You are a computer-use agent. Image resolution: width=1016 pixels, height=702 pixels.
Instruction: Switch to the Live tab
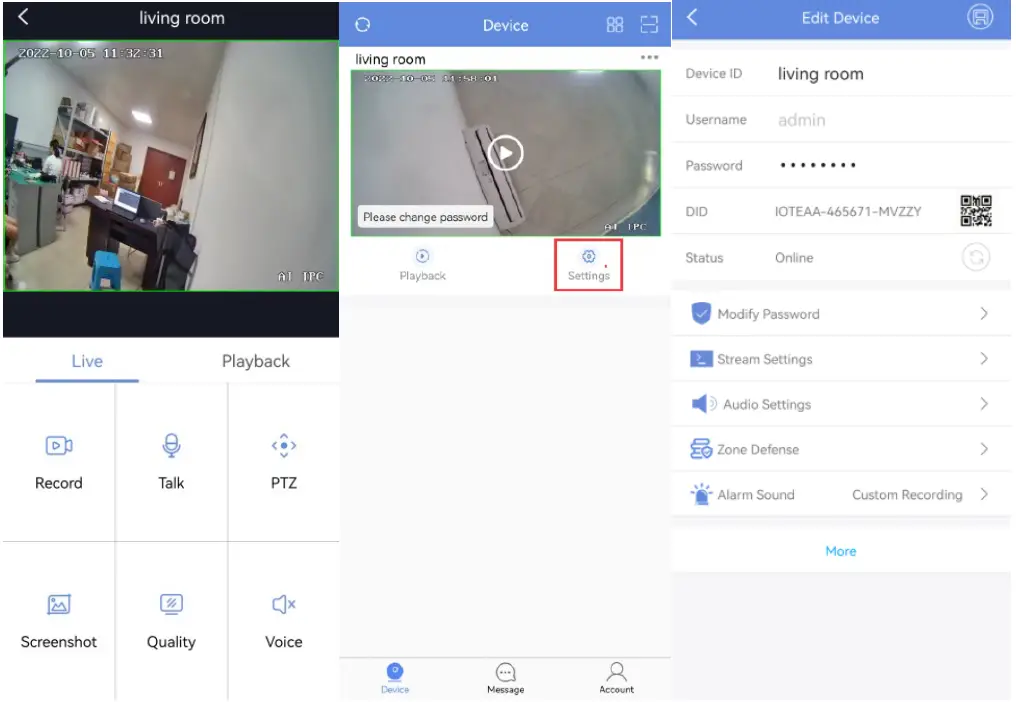(87, 361)
